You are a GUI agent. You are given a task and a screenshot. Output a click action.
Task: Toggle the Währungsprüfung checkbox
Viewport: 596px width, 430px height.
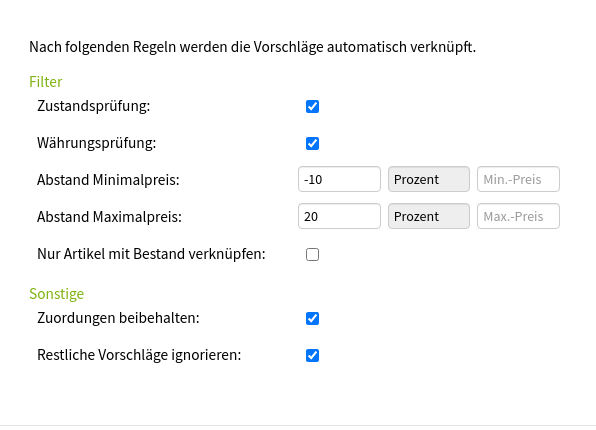312,143
